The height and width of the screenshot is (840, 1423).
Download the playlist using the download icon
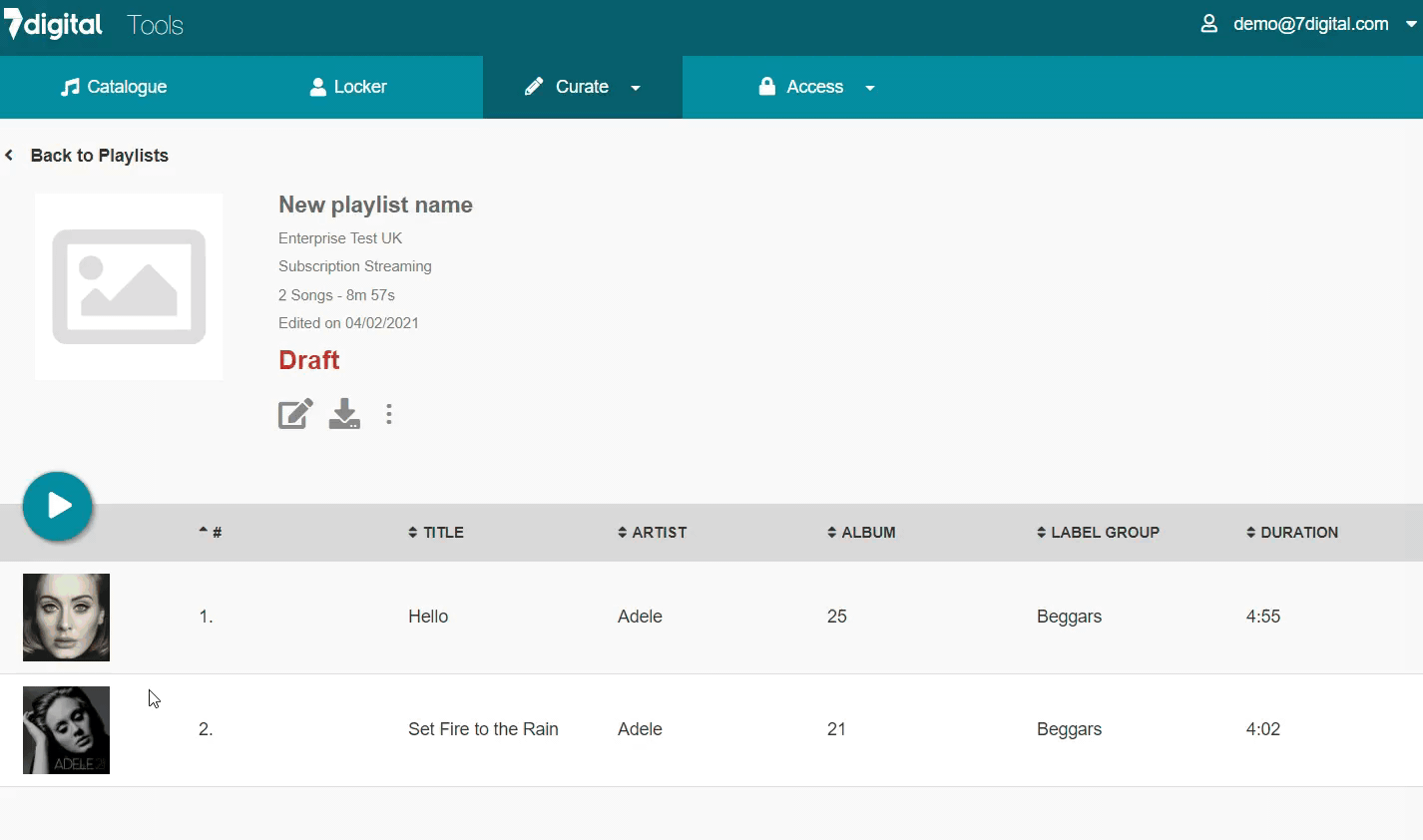click(x=344, y=414)
